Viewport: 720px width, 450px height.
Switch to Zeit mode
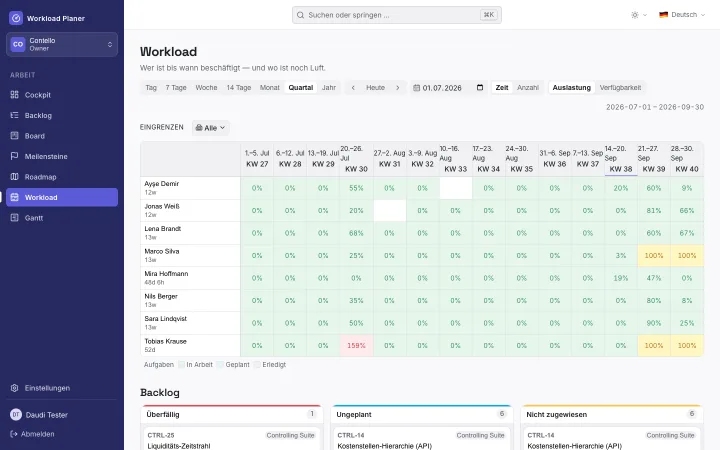502,88
